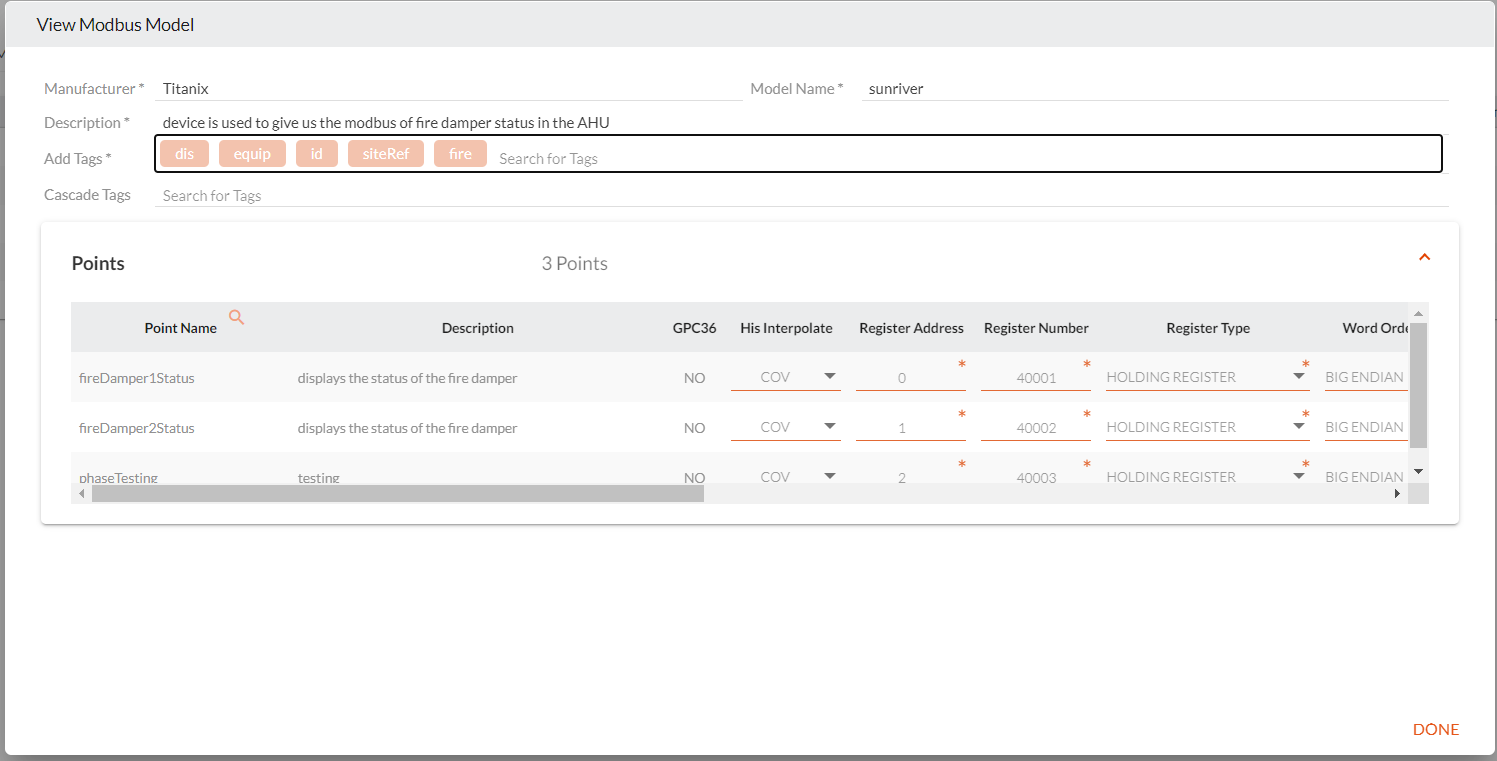Click Register Address field with value 2
1497x761 pixels.
911,477
